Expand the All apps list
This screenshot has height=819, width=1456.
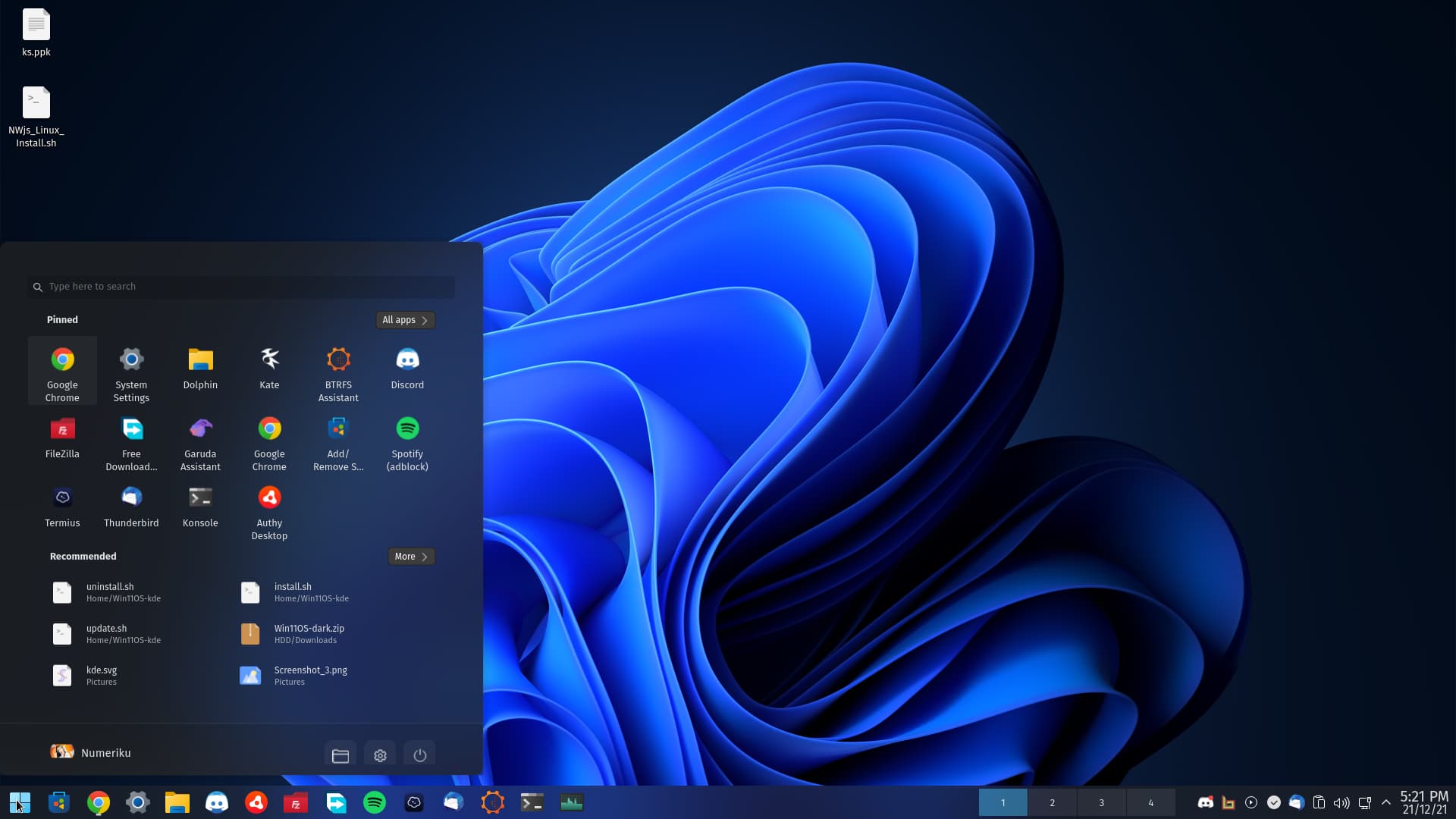pos(405,320)
